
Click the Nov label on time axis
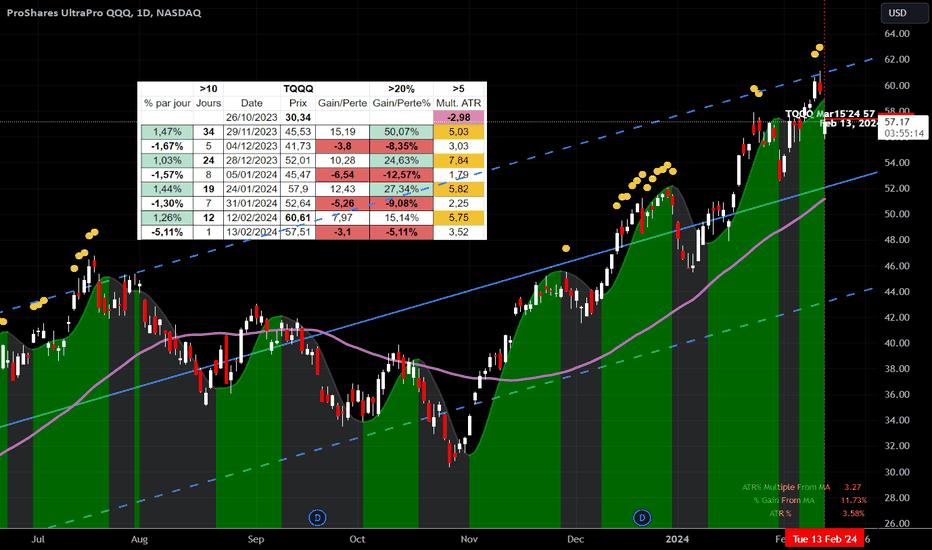coord(469,539)
